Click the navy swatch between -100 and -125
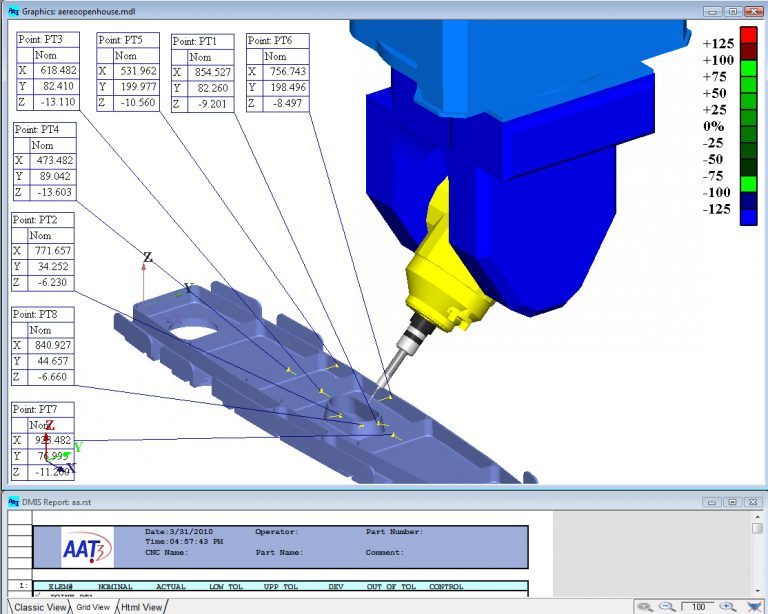 coord(748,201)
